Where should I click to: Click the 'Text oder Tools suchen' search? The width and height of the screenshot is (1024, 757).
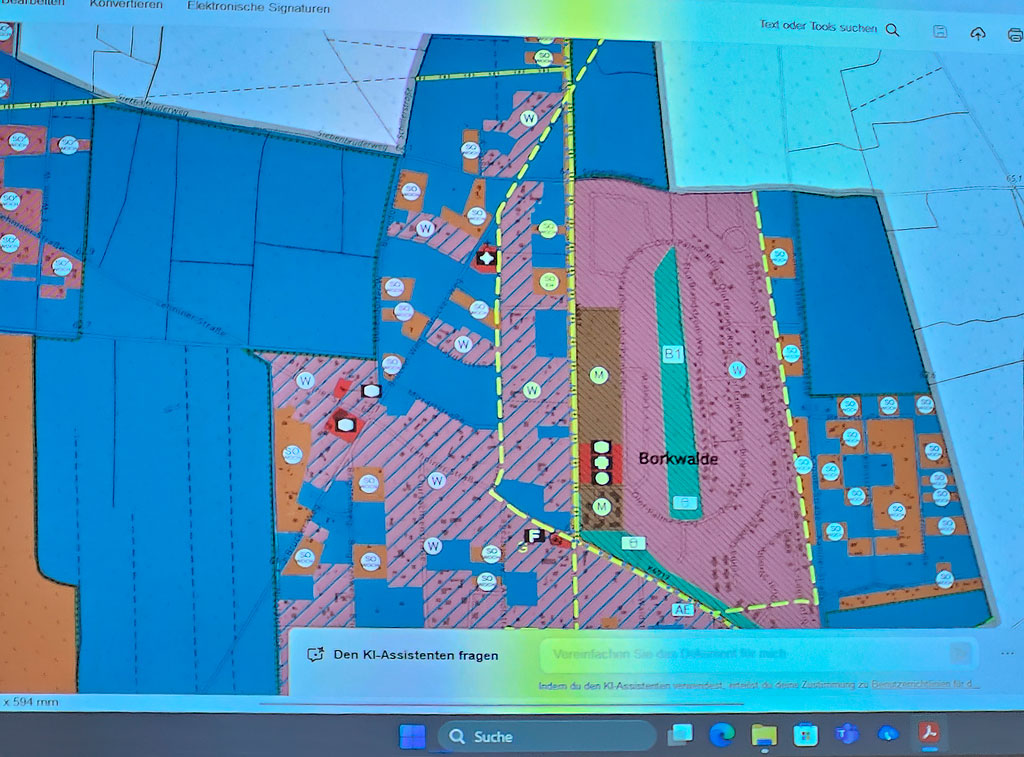817,28
